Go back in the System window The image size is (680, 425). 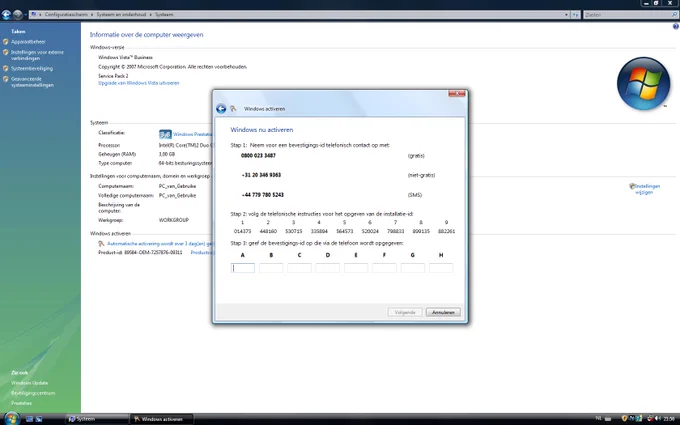click(x=6, y=15)
